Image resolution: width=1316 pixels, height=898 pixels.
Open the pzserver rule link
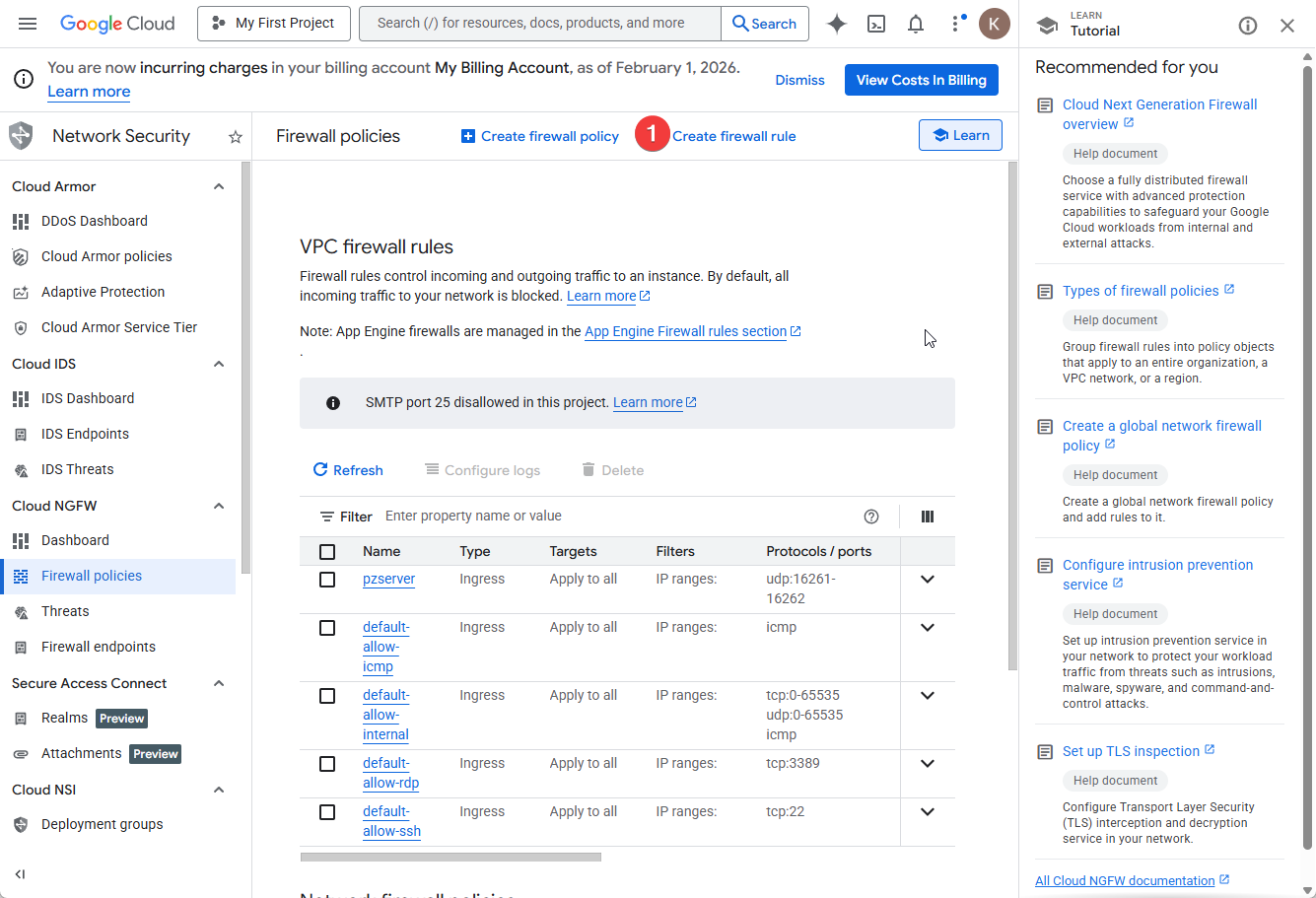click(x=389, y=580)
